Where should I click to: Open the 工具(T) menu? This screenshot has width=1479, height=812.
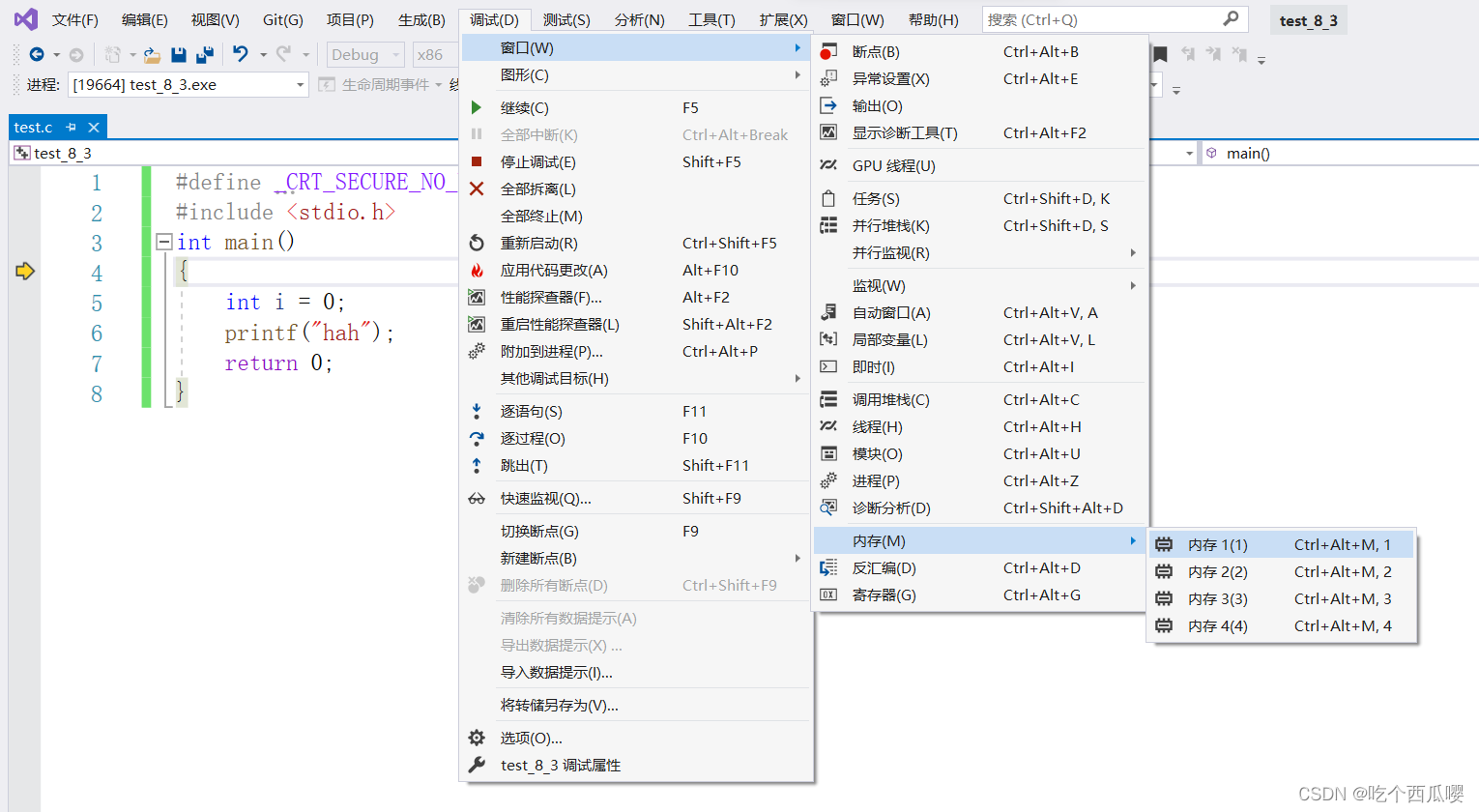tap(711, 19)
